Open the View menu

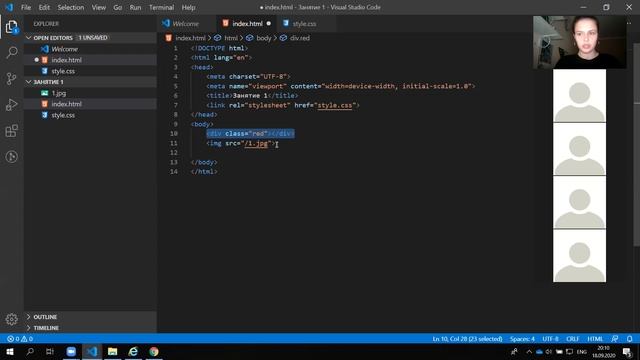tap(98, 7)
